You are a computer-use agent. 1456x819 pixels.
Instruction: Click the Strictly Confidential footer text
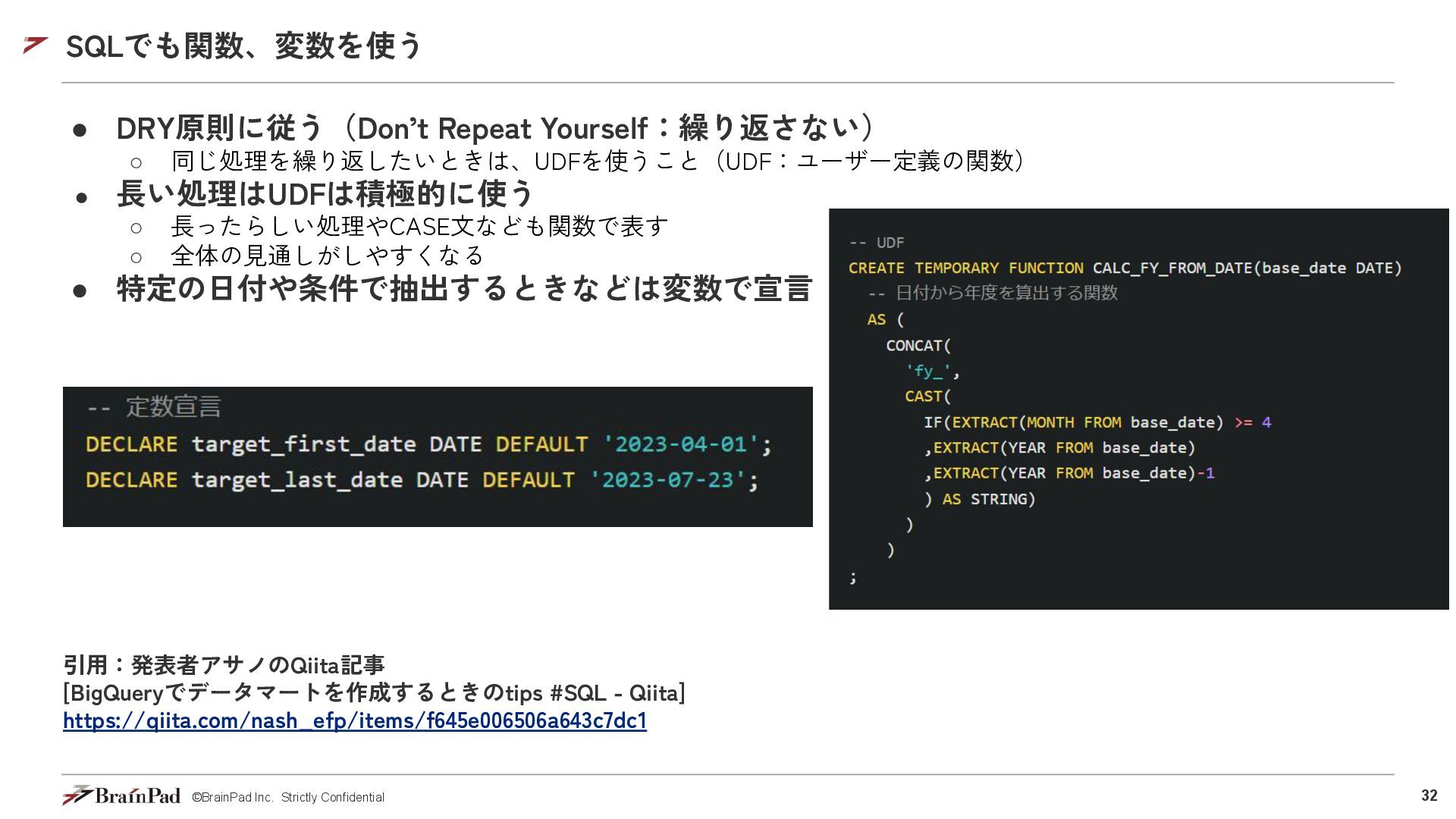[x=332, y=797]
